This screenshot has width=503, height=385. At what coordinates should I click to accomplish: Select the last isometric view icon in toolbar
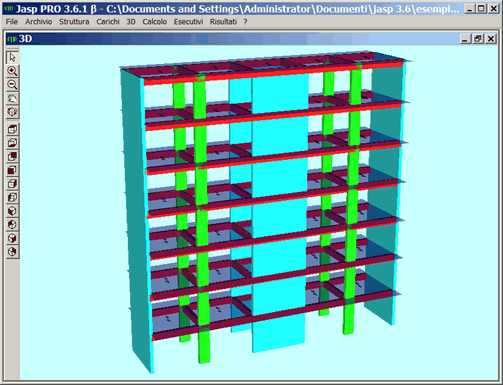(x=12, y=252)
